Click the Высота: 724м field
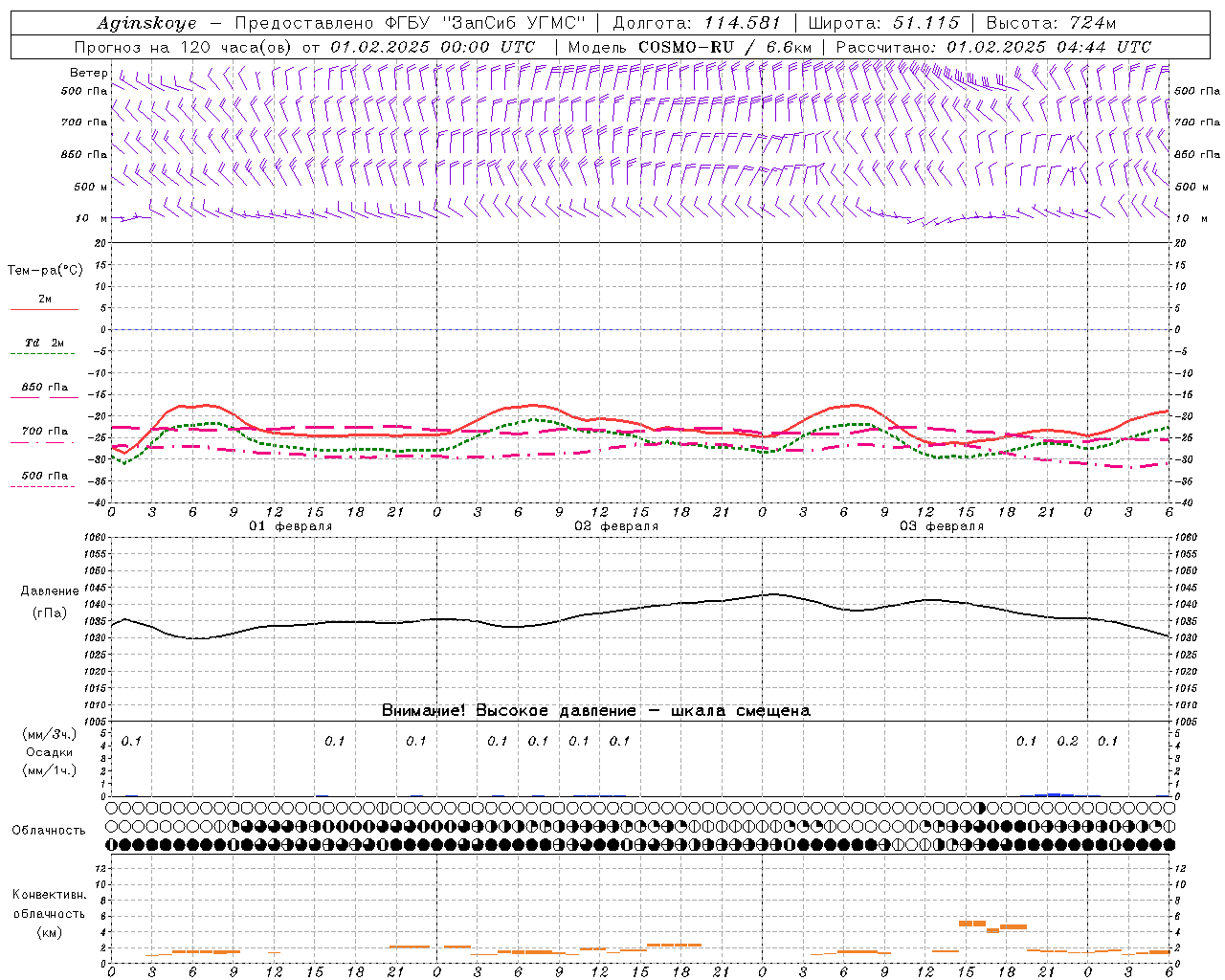The width and height of the screenshot is (1225, 980). (x=1051, y=23)
